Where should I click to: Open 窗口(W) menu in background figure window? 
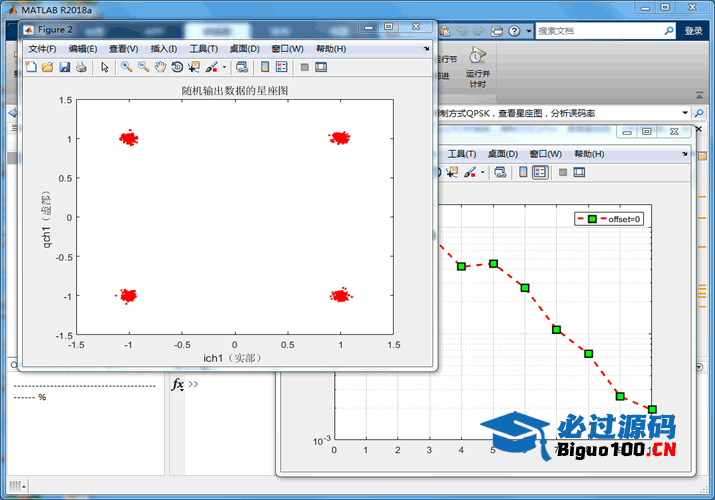tap(545, 154)
